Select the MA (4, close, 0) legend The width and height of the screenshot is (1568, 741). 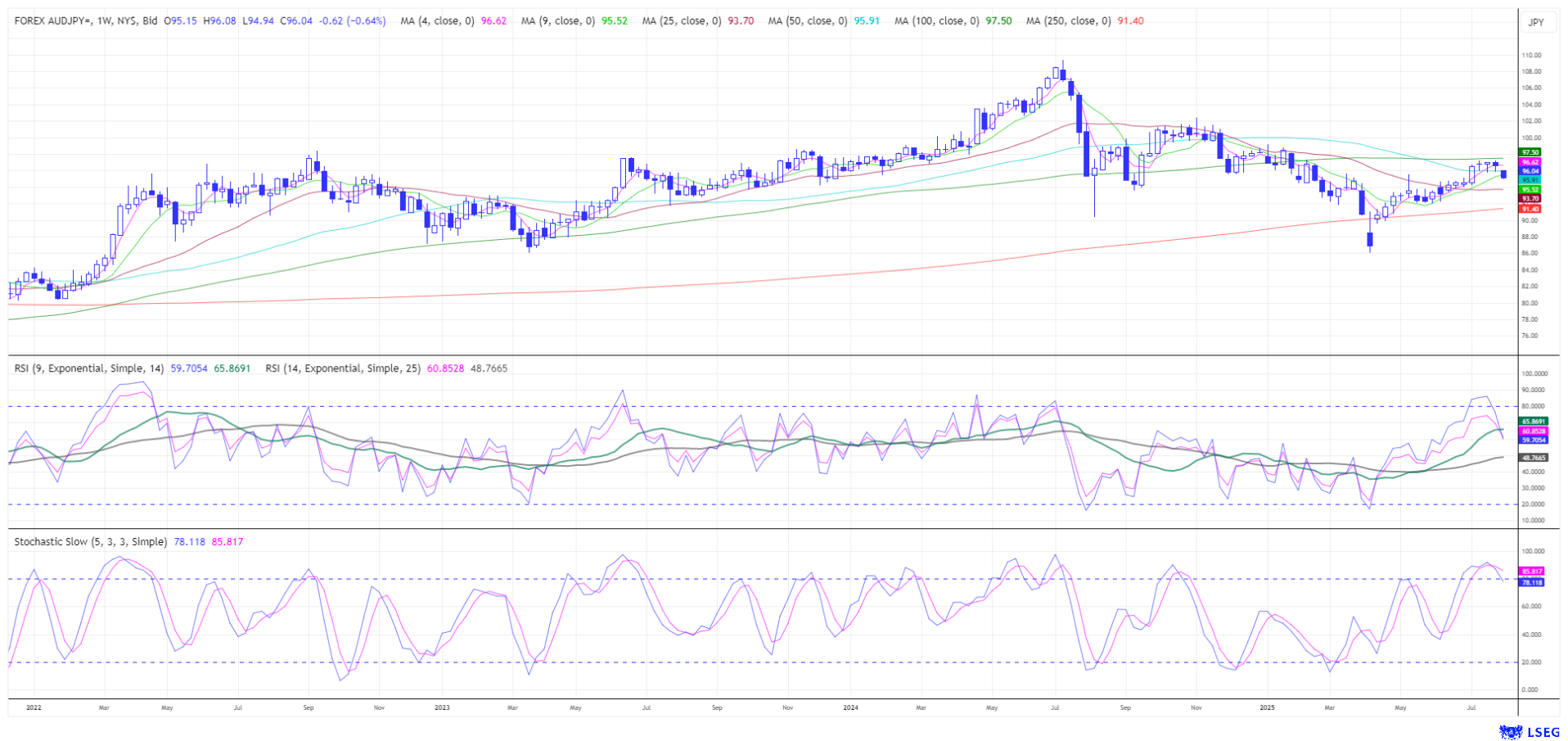(x=437, y=21)
